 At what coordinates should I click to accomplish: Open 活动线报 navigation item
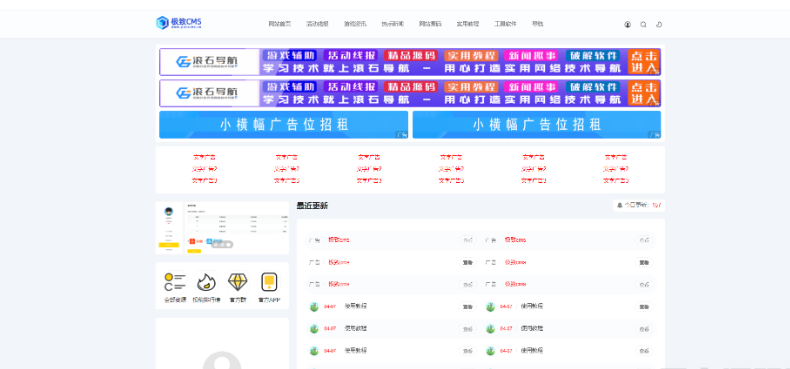pos(317,24)
